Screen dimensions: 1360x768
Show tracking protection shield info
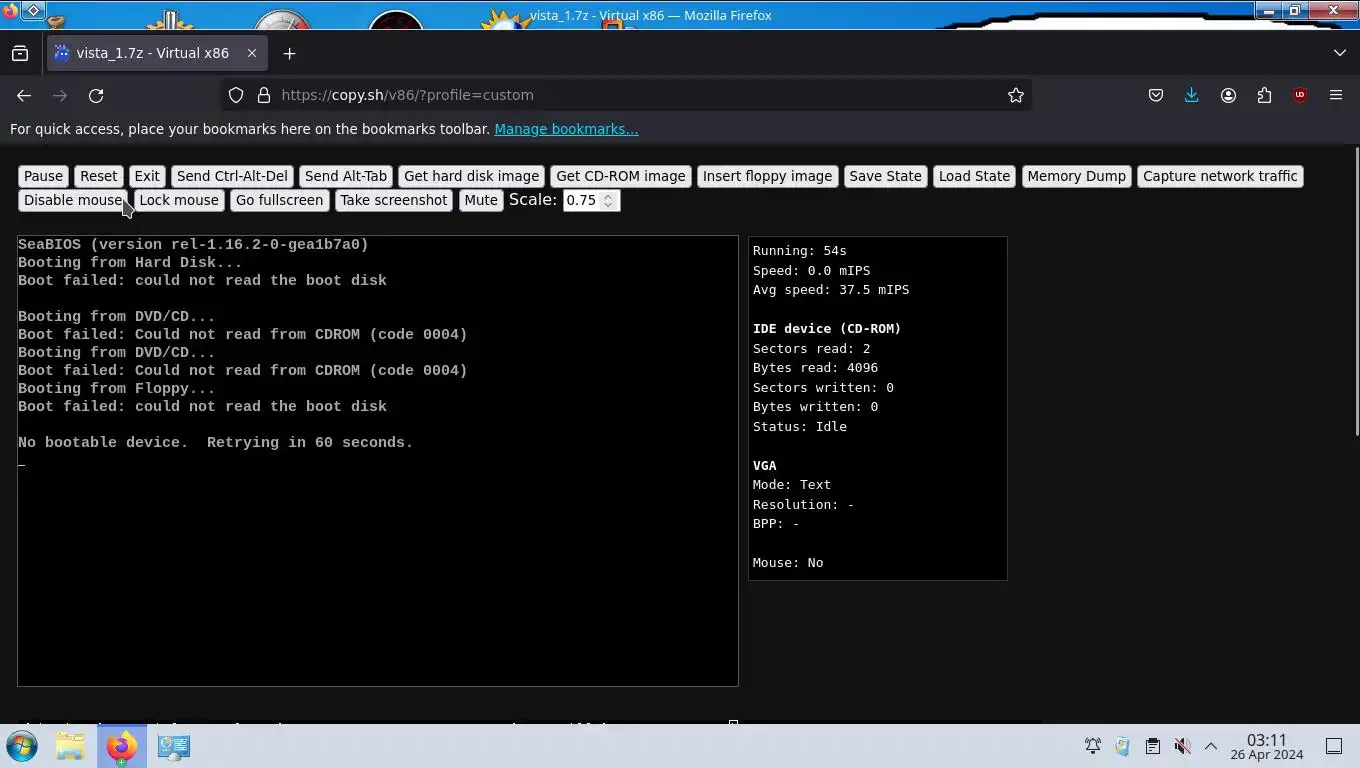tap(236, 95)
